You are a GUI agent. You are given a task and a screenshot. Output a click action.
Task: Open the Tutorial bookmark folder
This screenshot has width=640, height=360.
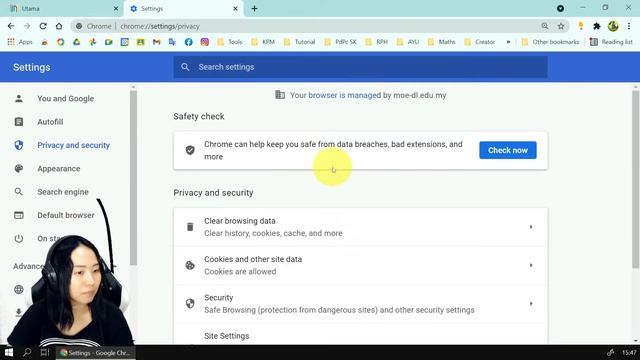300,42
